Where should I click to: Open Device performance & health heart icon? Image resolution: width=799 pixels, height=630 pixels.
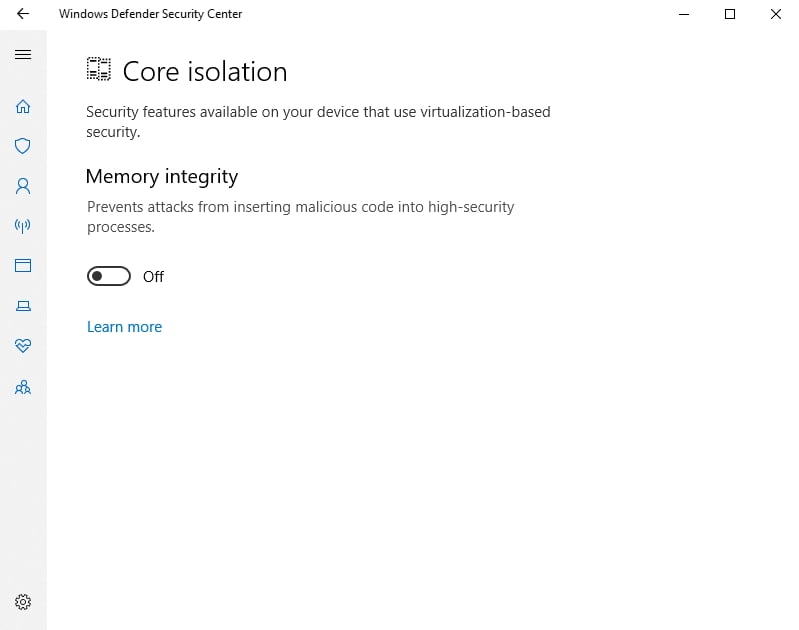(23, 346)
